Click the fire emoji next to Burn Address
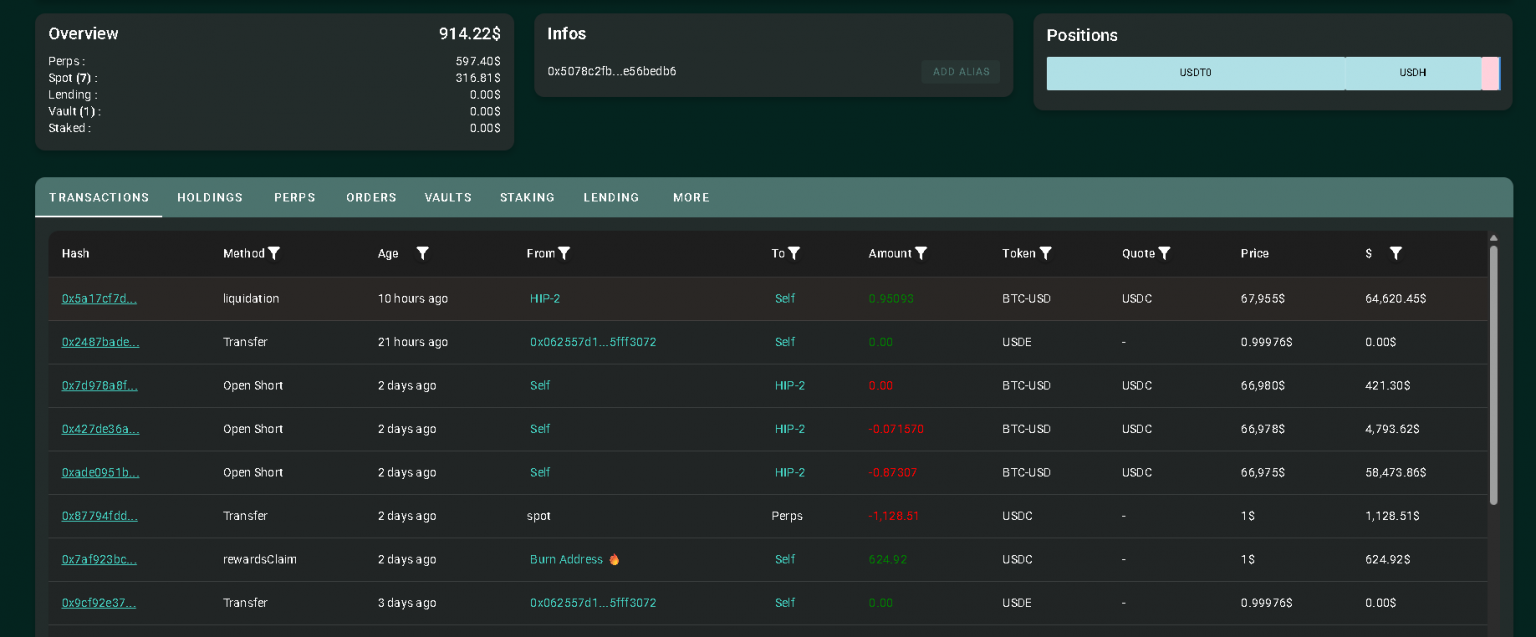Image resolution: width=1536 pixels, height=637 pixels. (613, 559)
